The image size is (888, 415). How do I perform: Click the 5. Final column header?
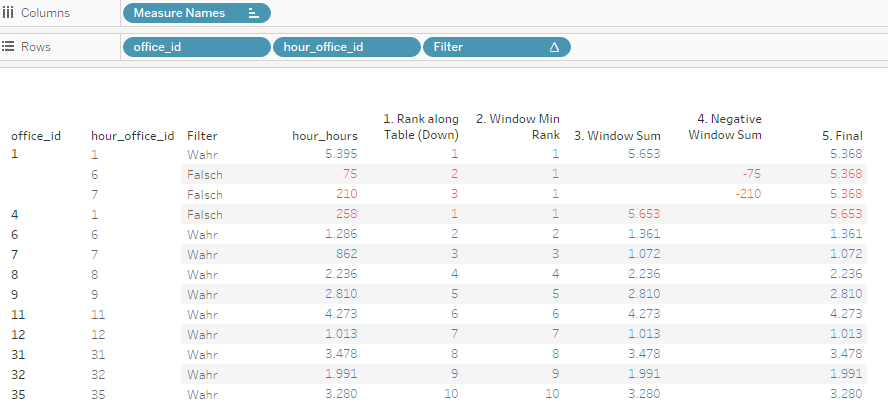[840, 136]
